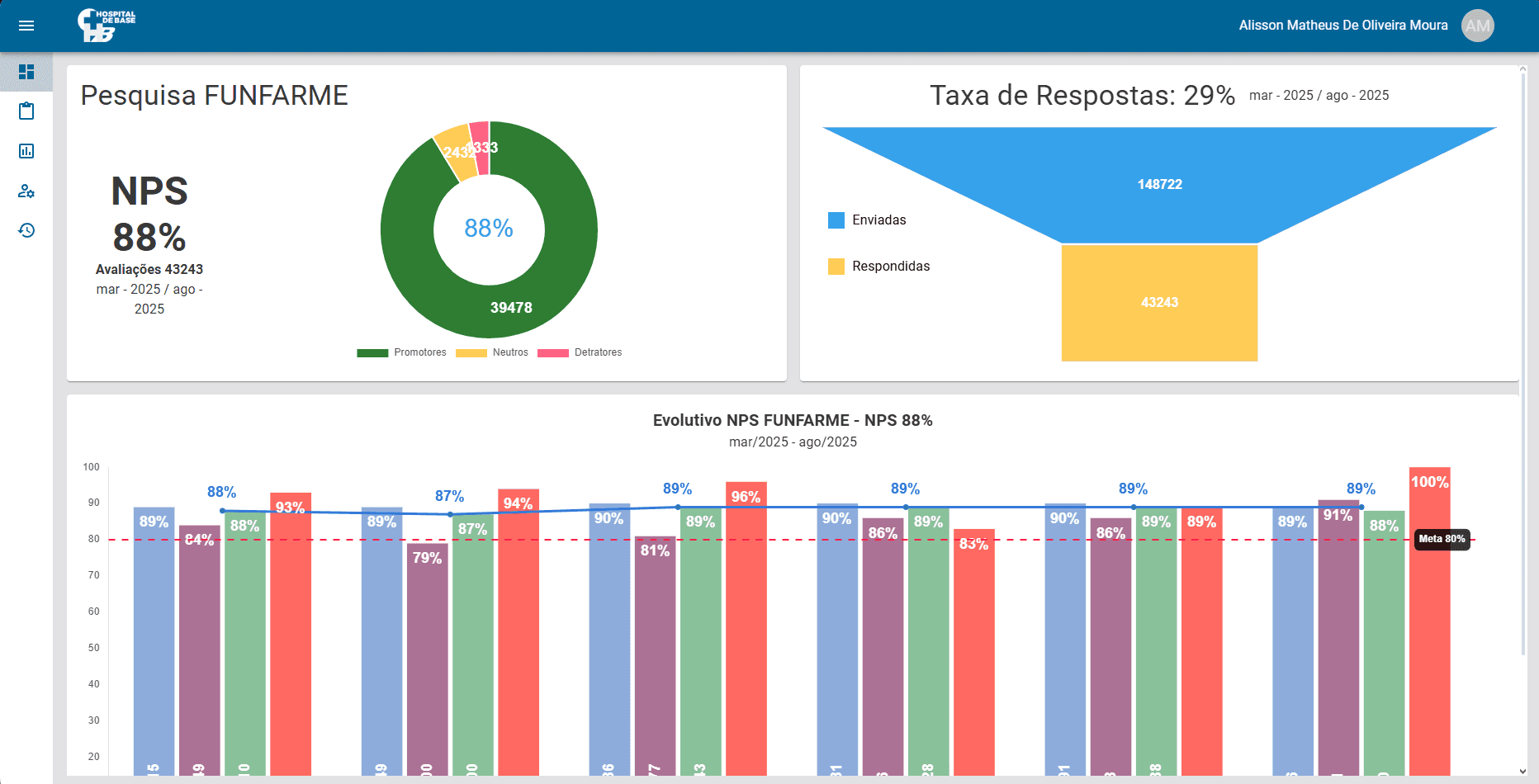Click the Hospital de Base logo
Viewport: 1539px width, 784px height.
(106, 26)
